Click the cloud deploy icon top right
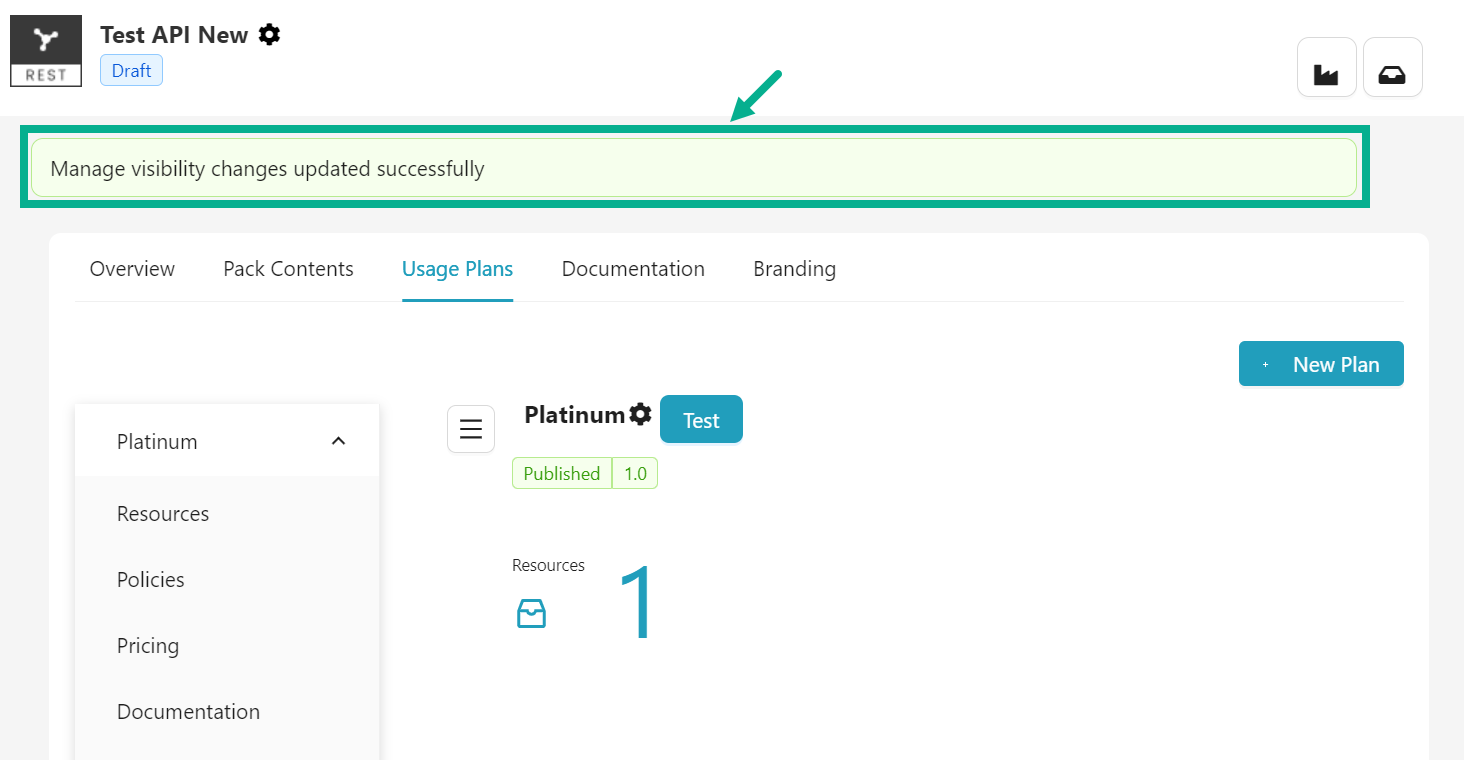This screenshot has height=760, width=1464. pyautogui.click(x=1392, y=66)
